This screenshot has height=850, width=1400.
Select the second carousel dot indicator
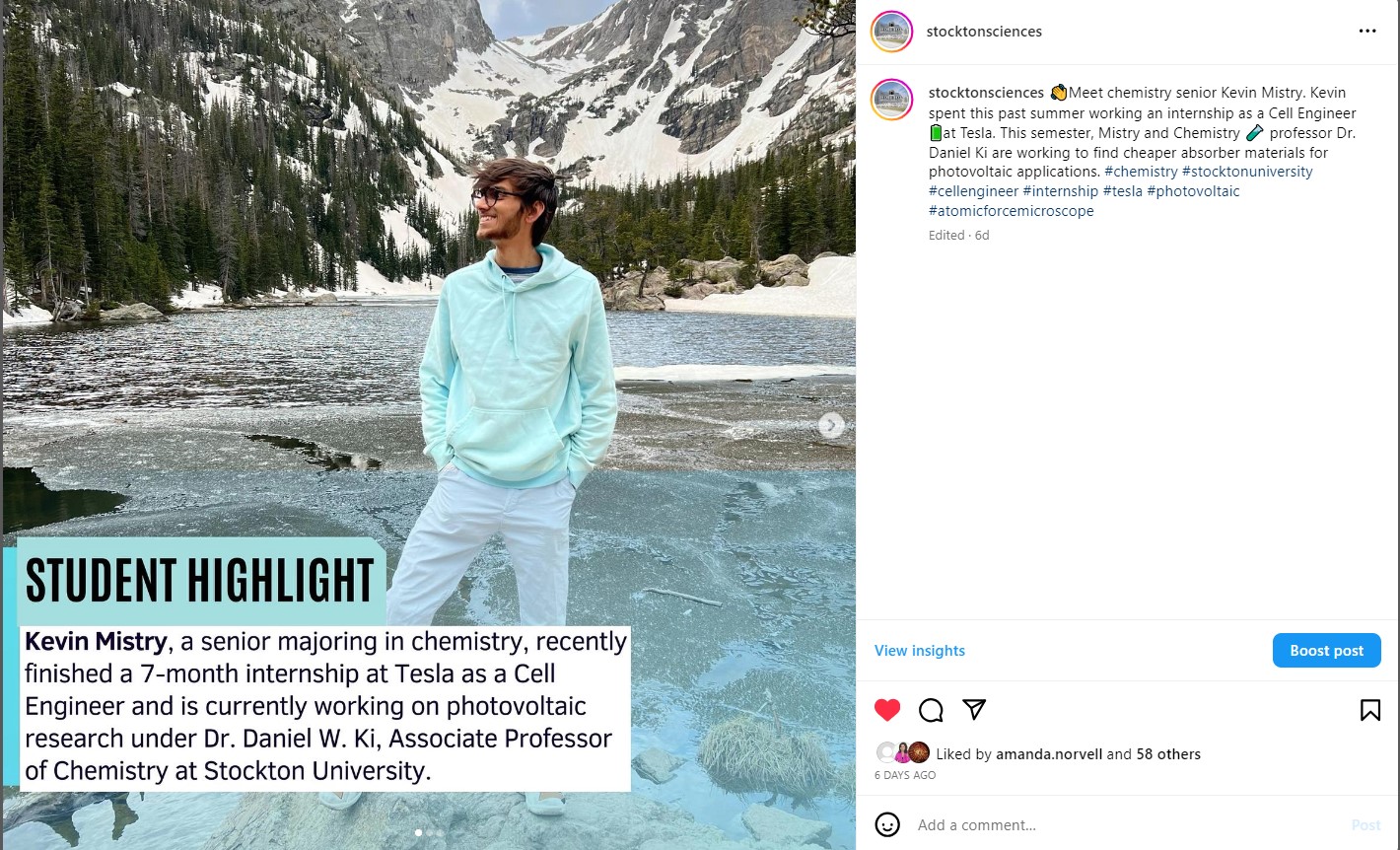[428, 832]
